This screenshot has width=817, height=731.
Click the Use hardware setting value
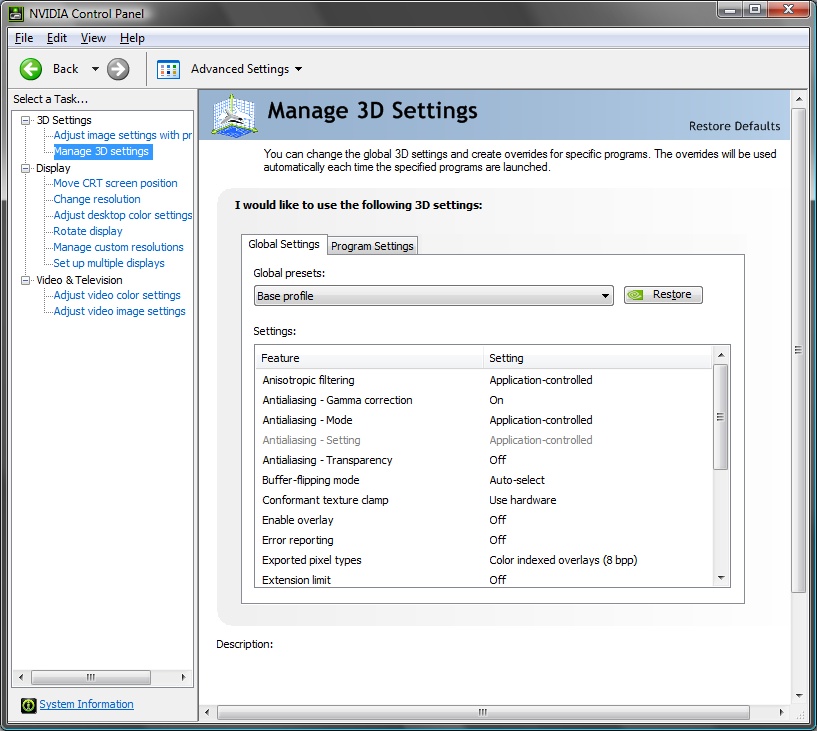(x=523, y=500)
